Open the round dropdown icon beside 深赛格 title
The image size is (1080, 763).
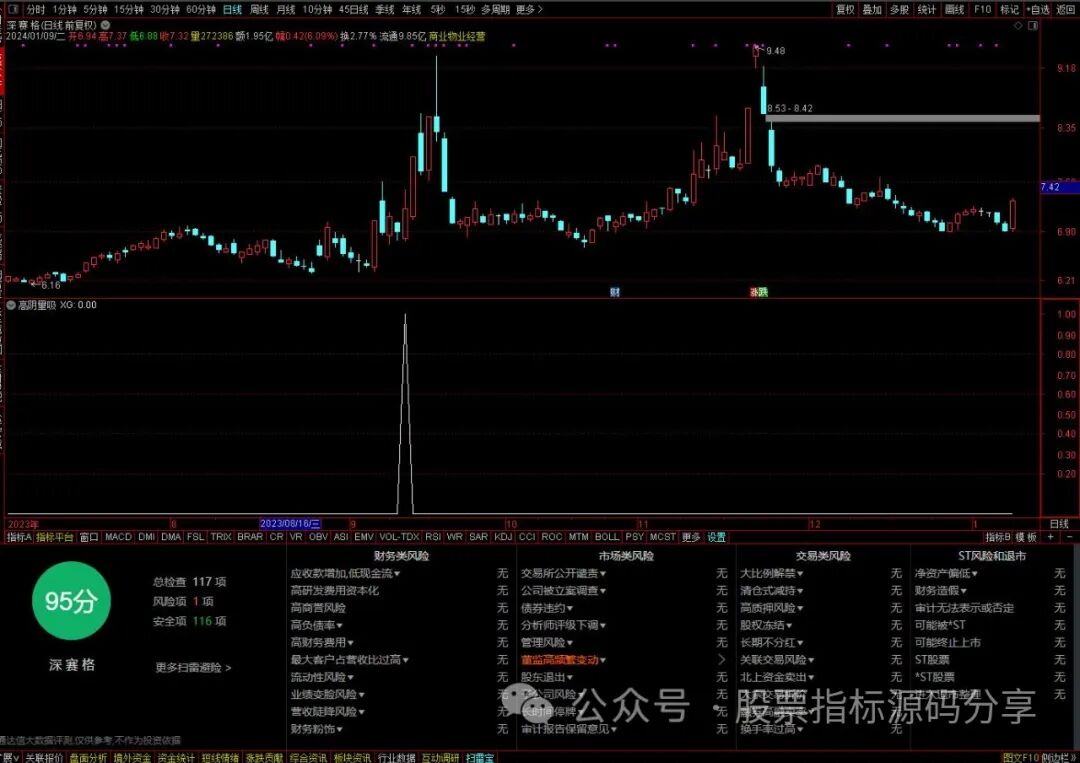(x=105, y=25)
